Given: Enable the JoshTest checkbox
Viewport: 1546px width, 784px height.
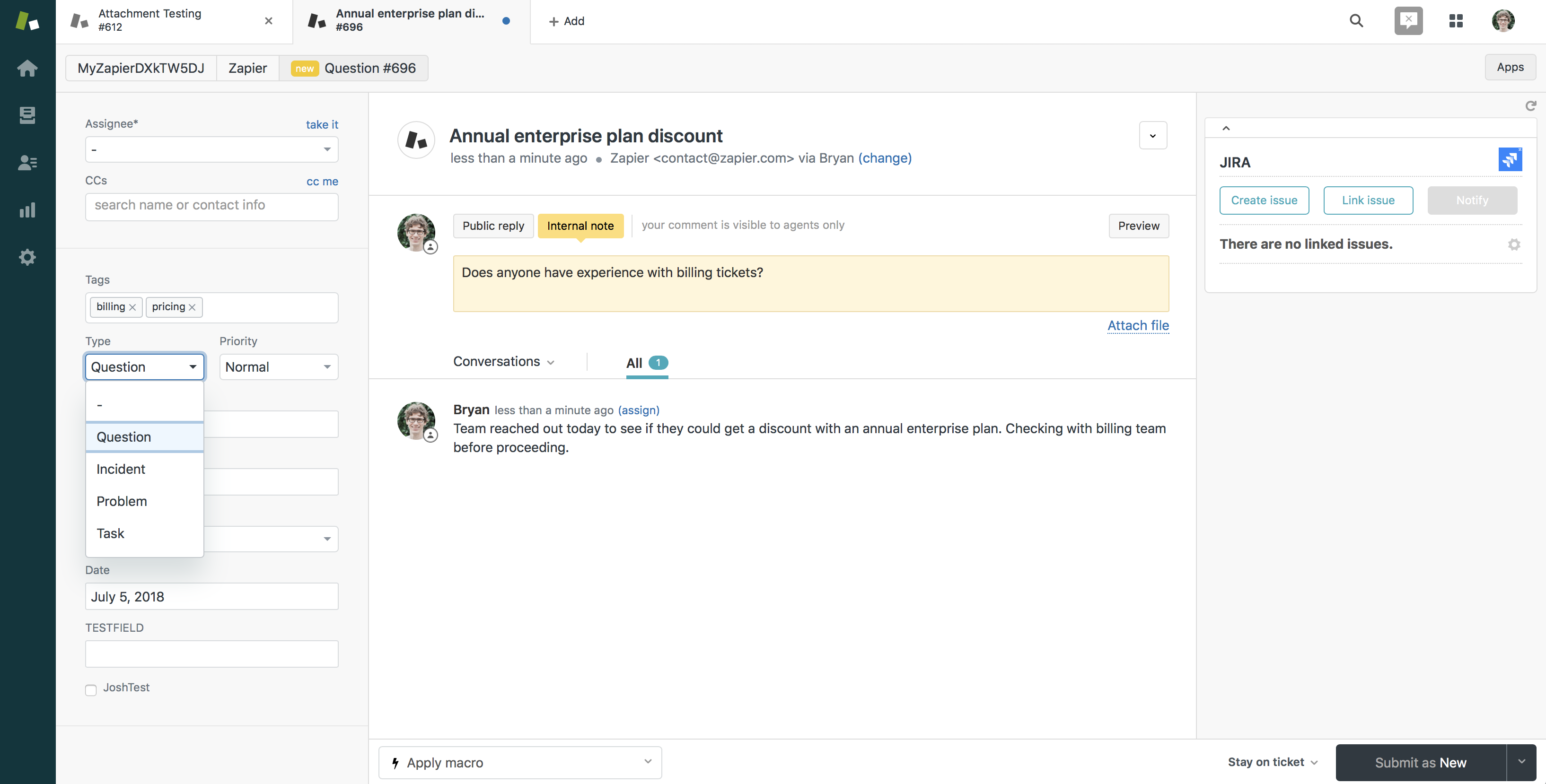Looking at the screenshot, I should [91, 690].
